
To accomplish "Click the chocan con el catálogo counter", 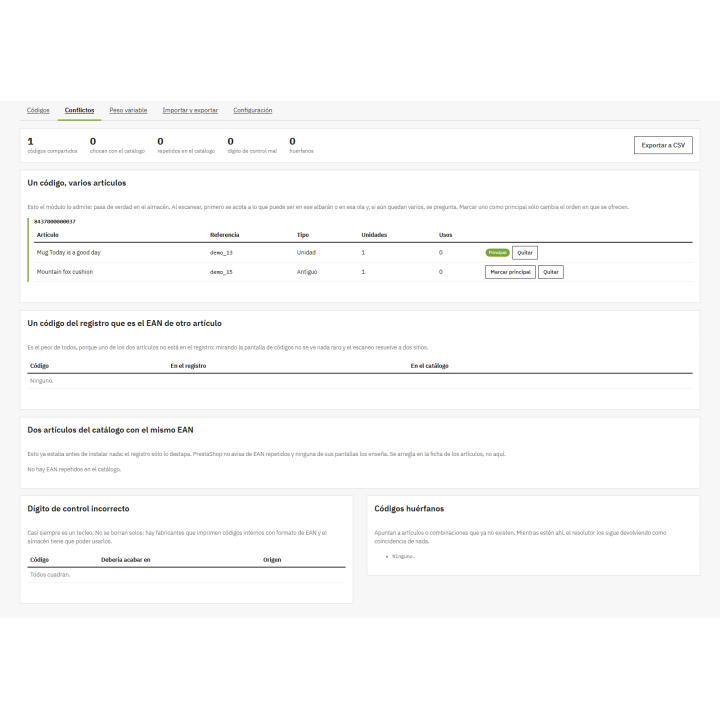I will pyautogui.click(x=117, y=145).
